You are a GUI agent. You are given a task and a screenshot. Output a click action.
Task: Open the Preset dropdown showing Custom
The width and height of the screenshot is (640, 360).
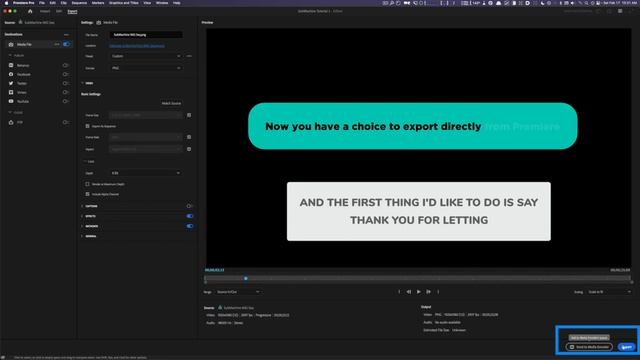click(x=146, y=56)
